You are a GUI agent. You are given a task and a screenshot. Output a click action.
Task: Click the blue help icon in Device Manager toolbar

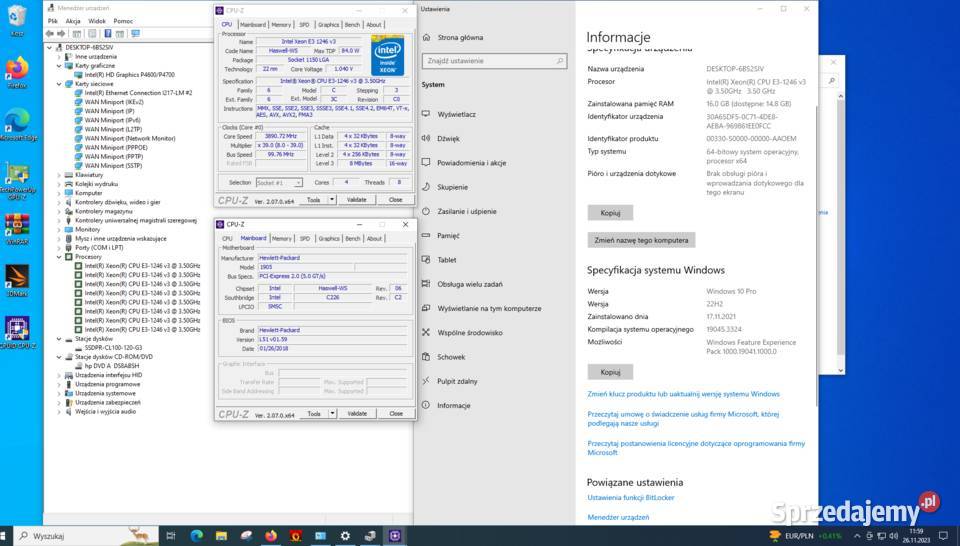pyautogui.click(x=108, y=34)
